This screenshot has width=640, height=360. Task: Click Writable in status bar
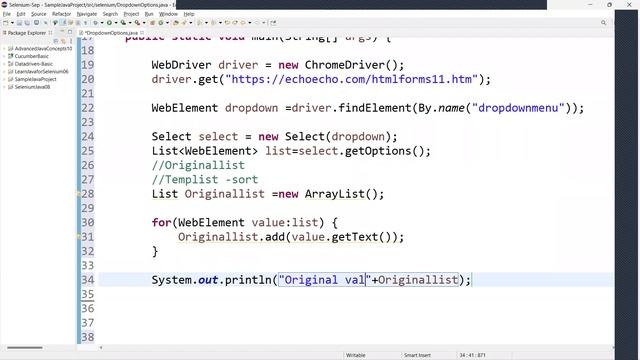[x=356, y=355]
